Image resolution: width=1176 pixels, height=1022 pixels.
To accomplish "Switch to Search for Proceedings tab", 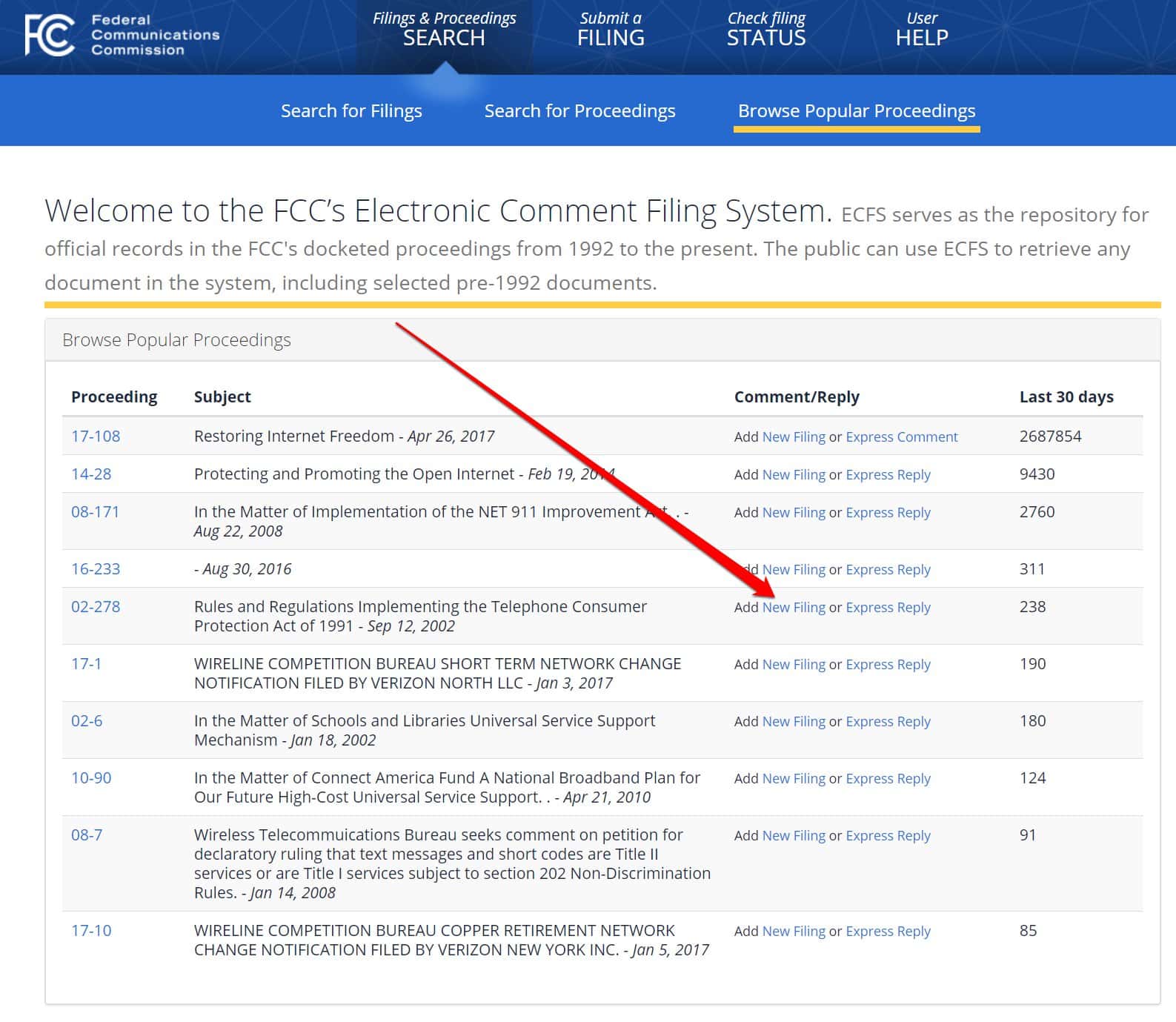I will point(579,111).
